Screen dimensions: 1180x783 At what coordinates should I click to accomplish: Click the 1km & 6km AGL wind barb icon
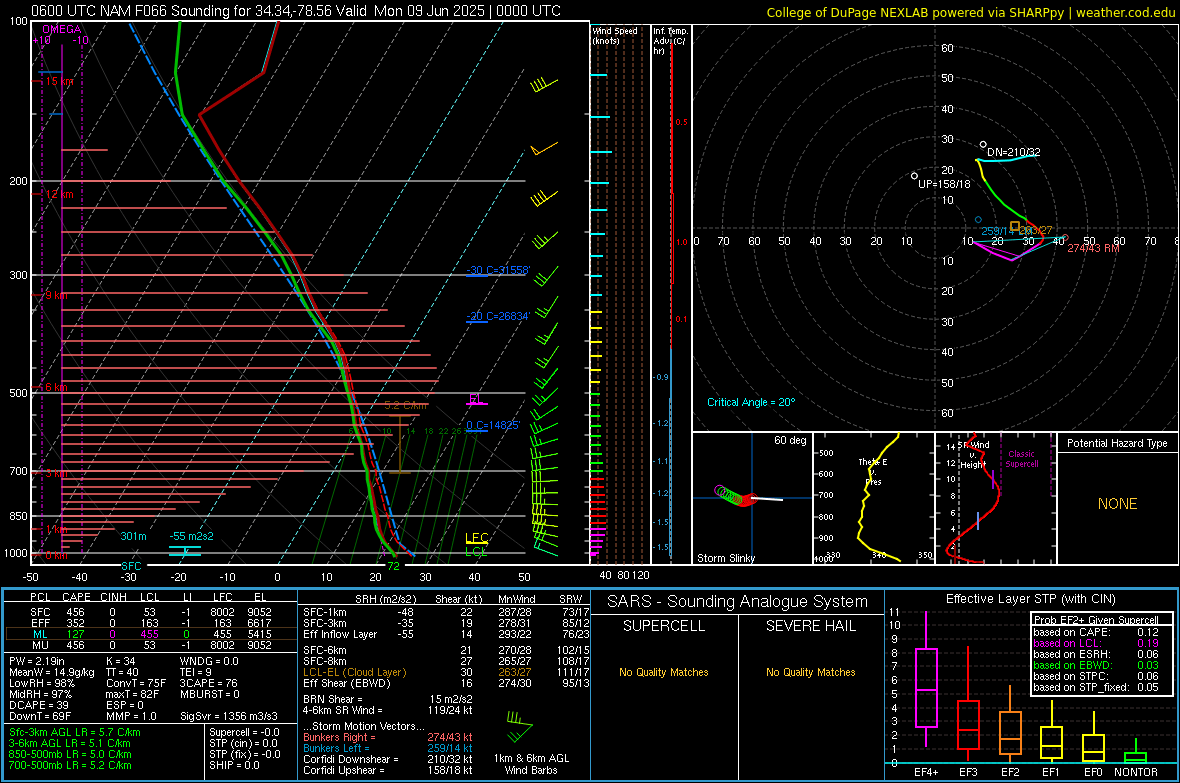[519, 727]
